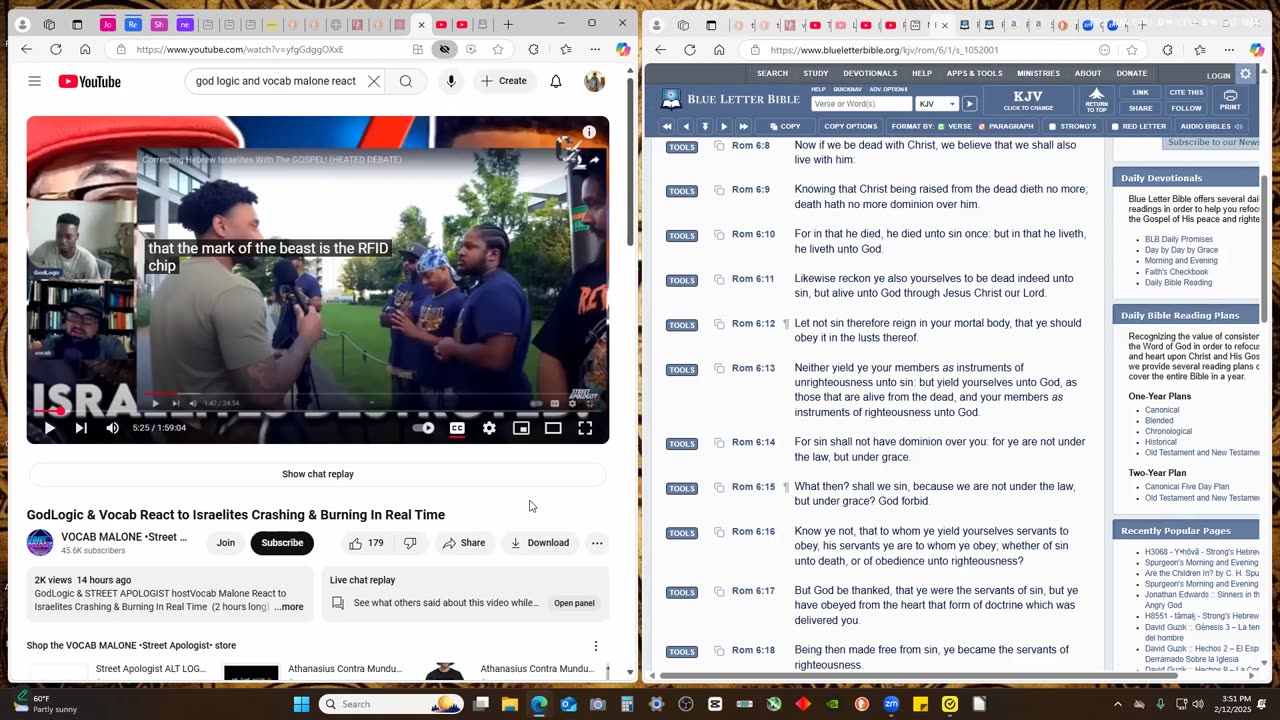Print the Bible page

[x=1230, y=100]
